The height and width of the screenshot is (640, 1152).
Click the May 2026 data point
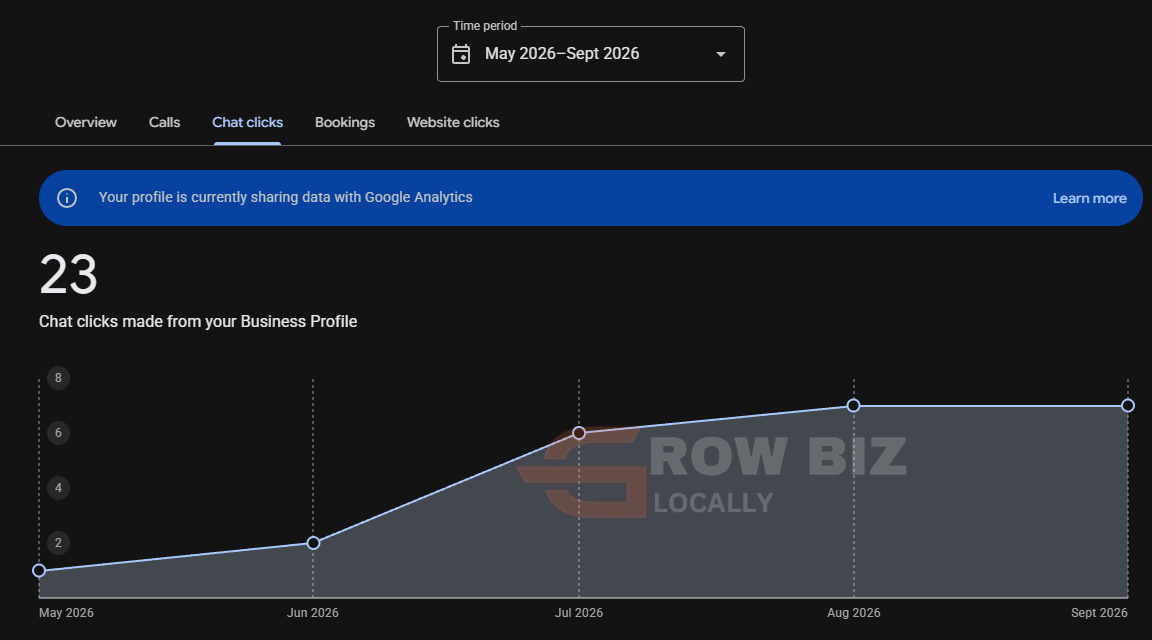pos(40,570)
